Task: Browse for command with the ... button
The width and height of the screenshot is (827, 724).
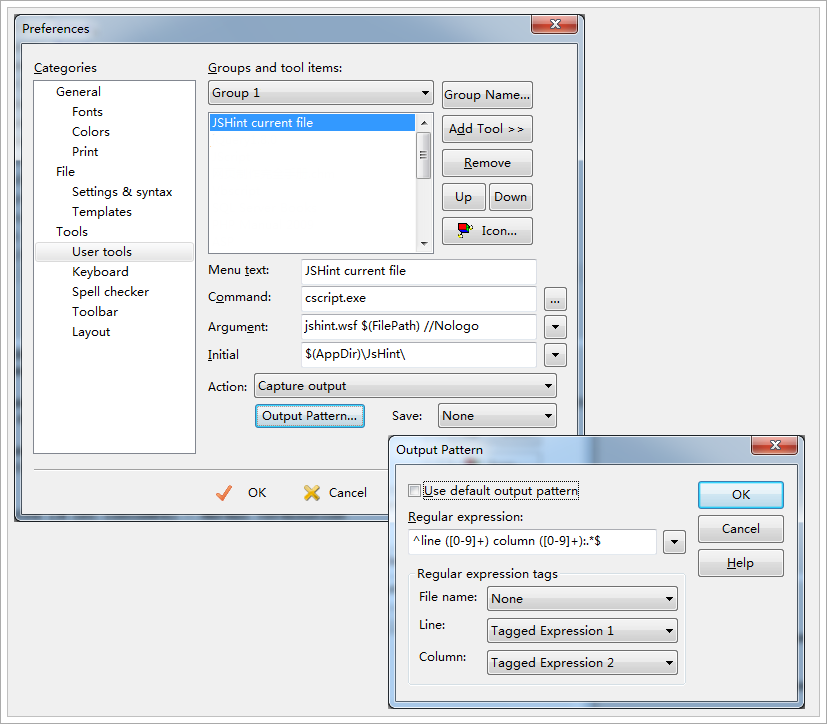Action: [555, 299]
